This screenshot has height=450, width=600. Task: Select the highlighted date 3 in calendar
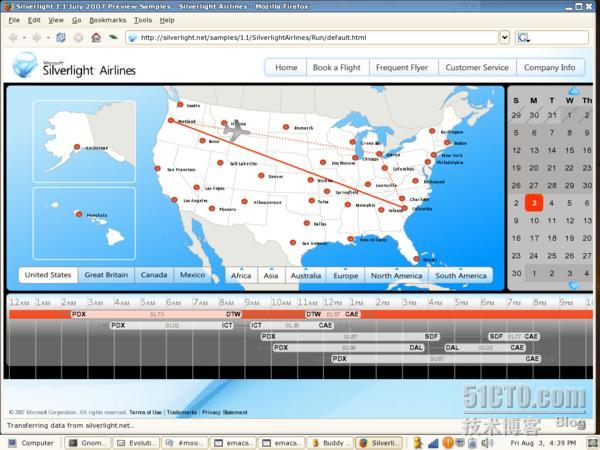(534, 203)
